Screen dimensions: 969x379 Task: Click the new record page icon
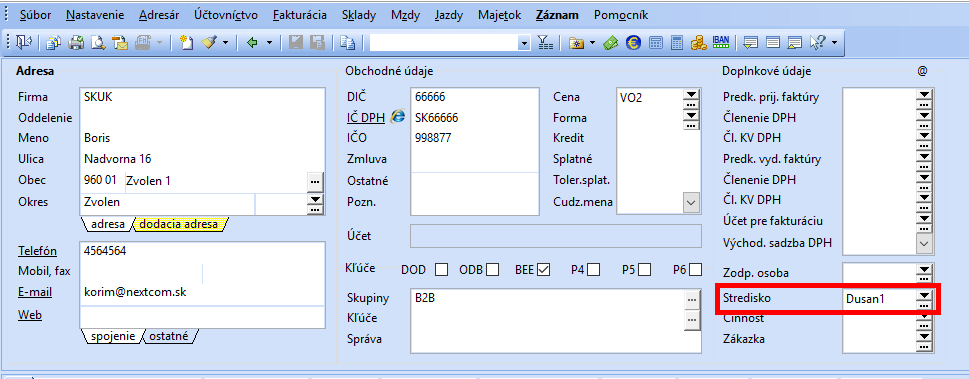coord(186,43)
